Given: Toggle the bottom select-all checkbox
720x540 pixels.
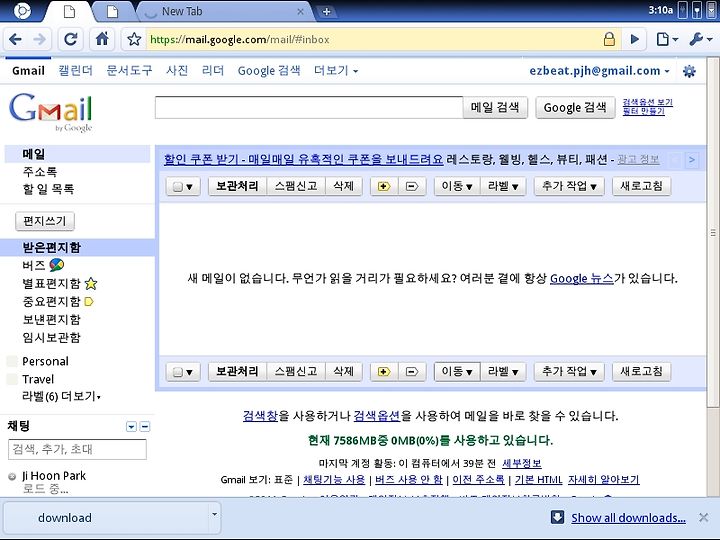Looking at the screenshot, I should (178, 372).
